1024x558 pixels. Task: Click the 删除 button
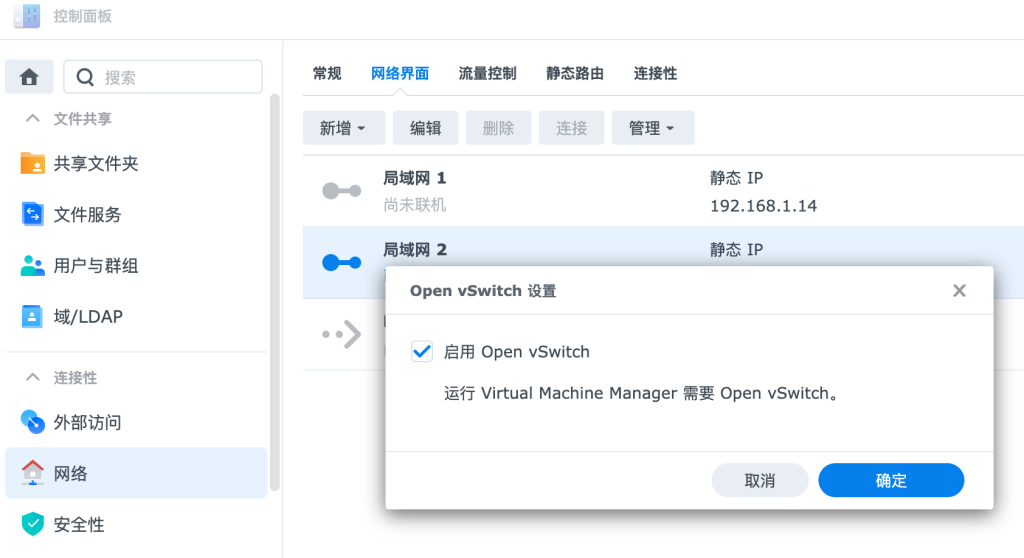tap(498, 128)
